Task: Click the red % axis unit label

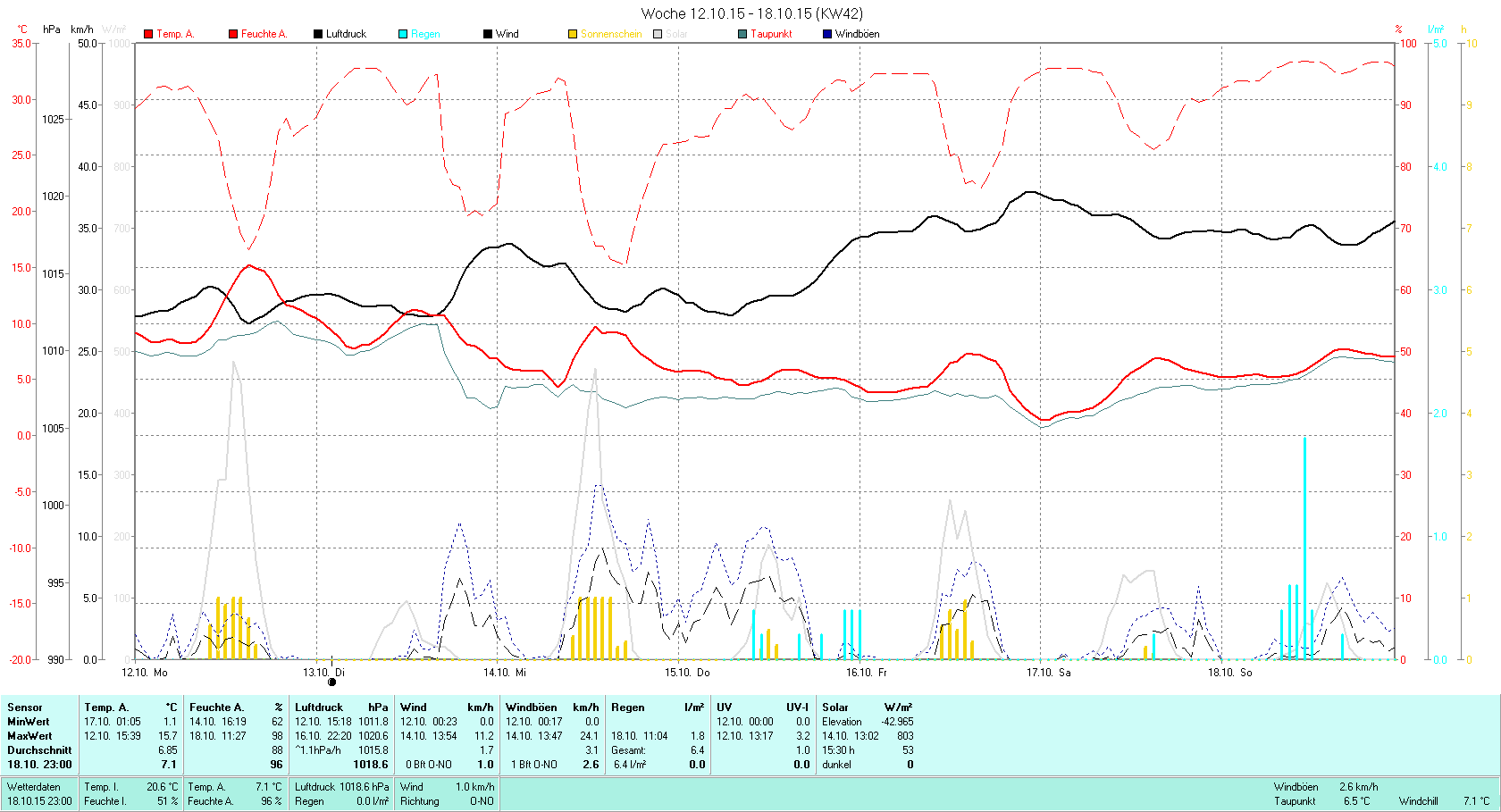Action: click(x=1399, y=29)
